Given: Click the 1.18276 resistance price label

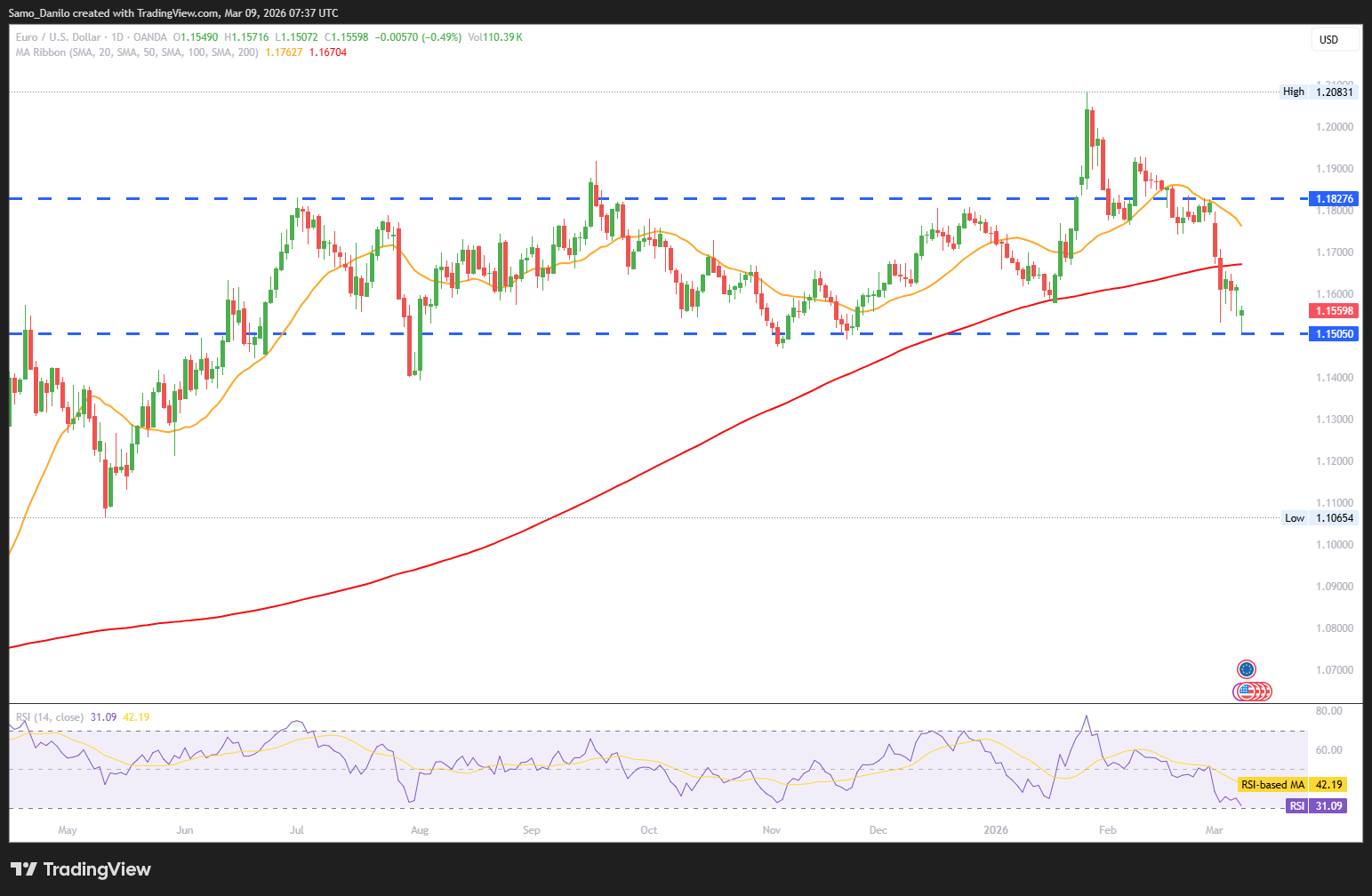Looking at the screenshot, I should [1334, 199].
